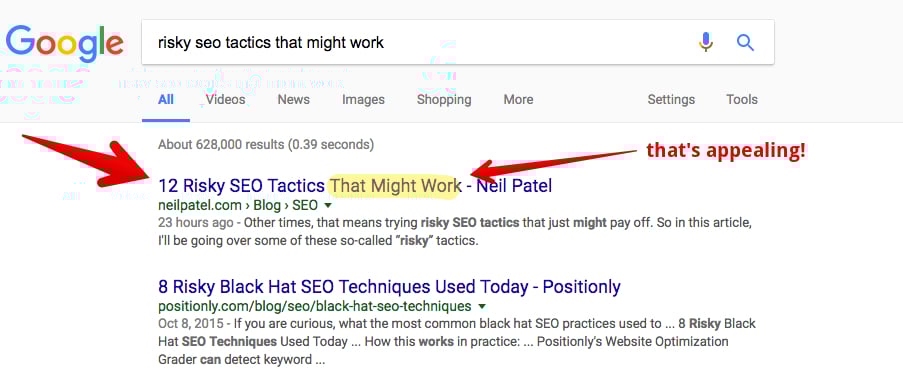This screenshot has width=903, height=386.
Task: Open the Images results tab
Action: pos(363,100)
